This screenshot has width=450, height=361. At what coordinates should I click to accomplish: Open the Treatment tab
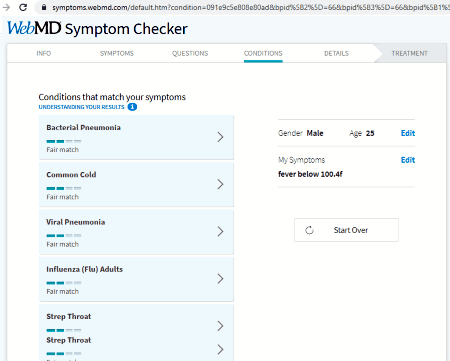click(409, 53)
